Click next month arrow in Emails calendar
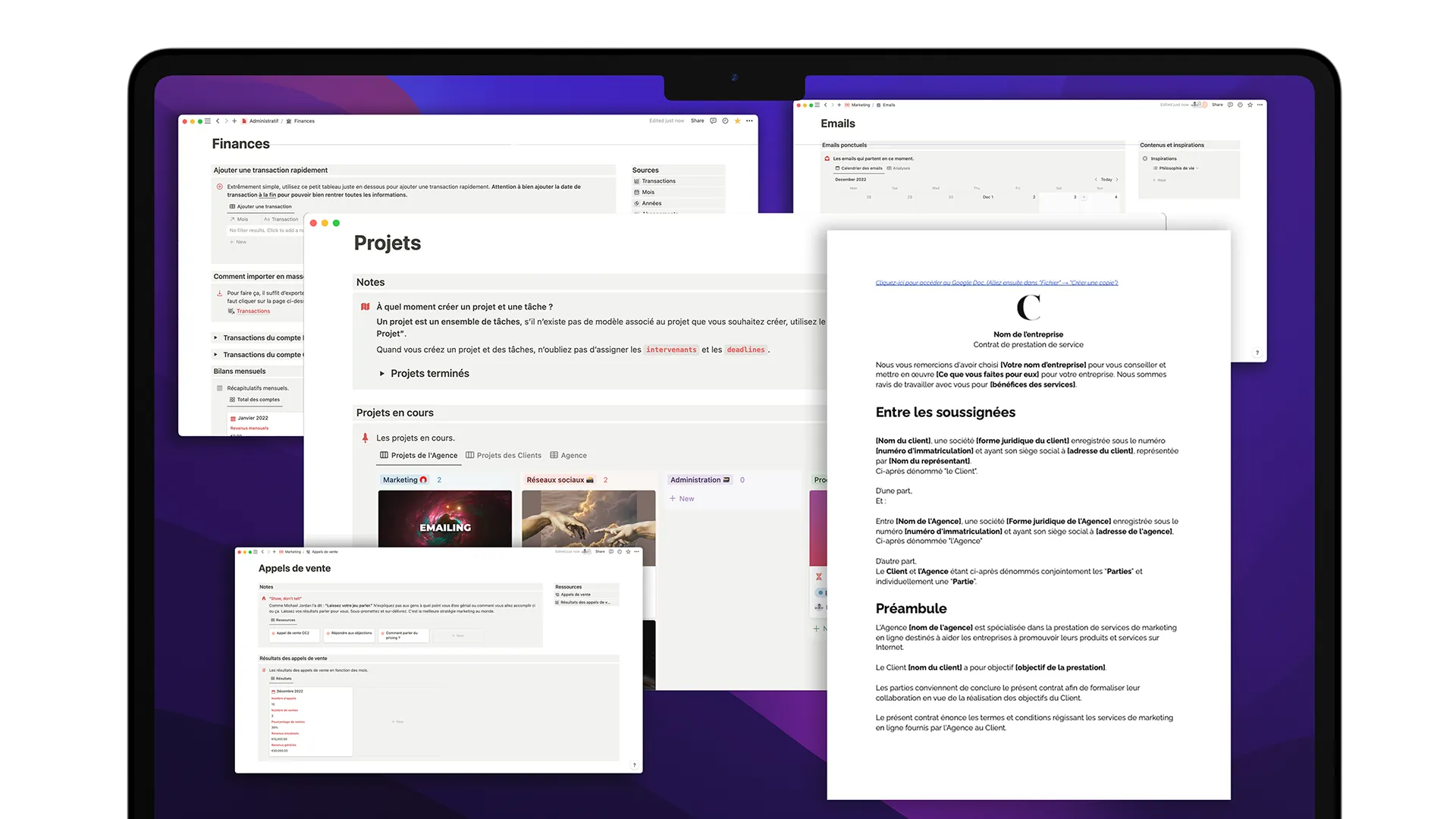Viewport: 1456px width, 819px height. tap(1117, 180)
